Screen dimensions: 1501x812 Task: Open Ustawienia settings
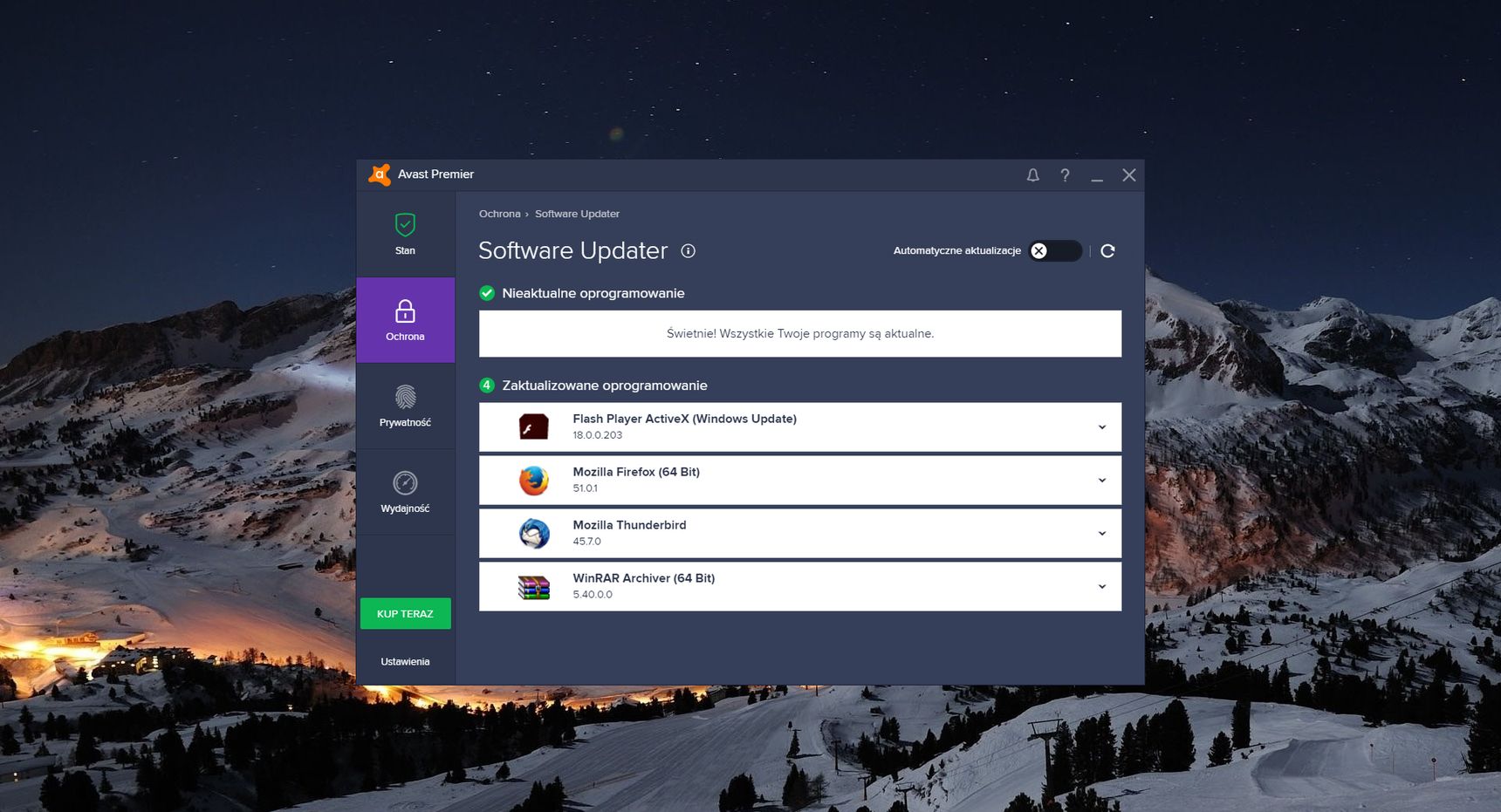pyautogui.click(x=405, y=661)
